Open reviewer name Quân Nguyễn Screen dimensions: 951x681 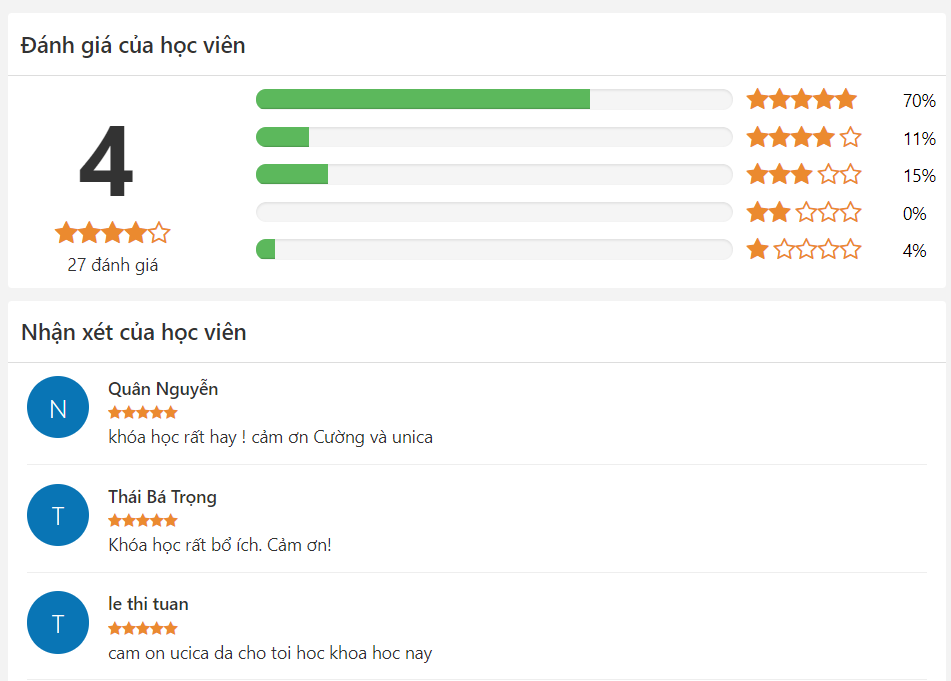pos(163,389)
